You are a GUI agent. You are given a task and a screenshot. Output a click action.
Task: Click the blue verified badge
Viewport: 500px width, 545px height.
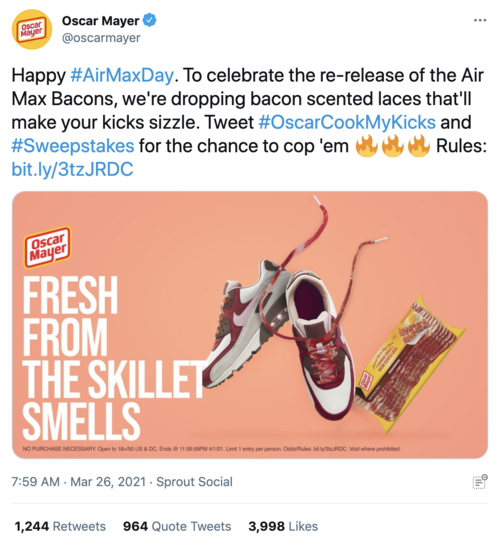[150, 21]
